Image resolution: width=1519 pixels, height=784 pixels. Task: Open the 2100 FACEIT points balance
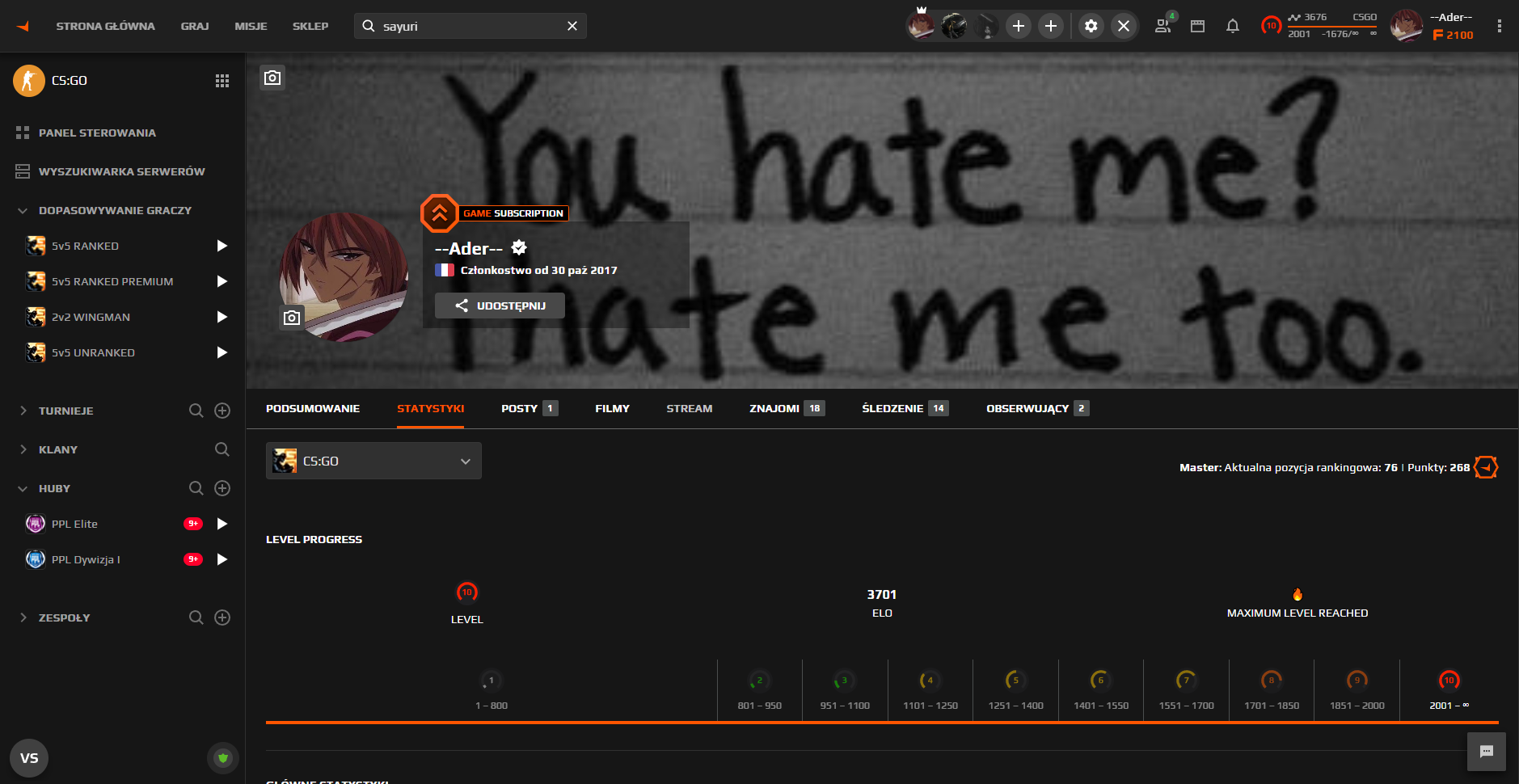(x=1453, y=35)
